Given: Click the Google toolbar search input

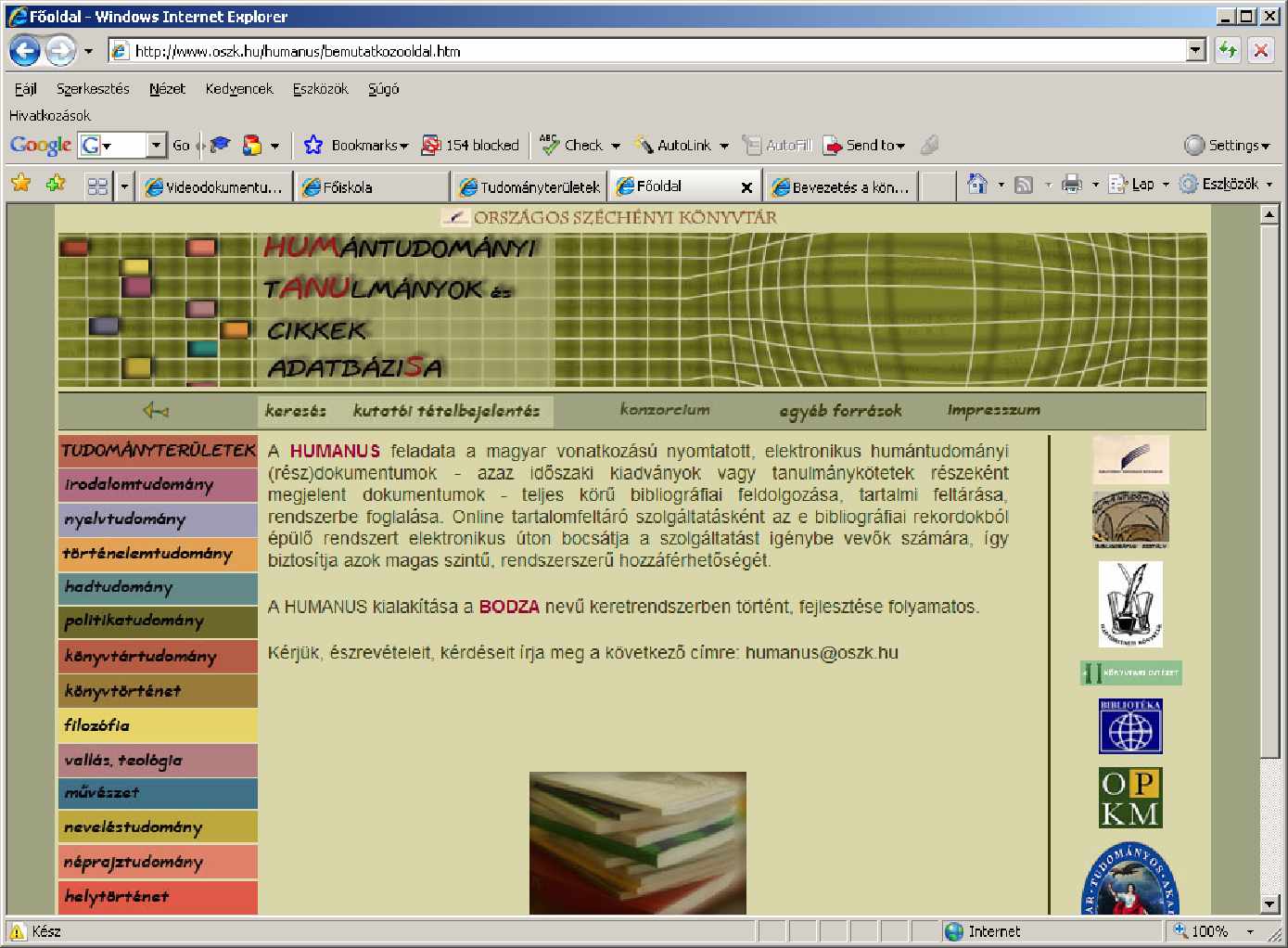Looking at the screenshot, I should pos(124,145).
